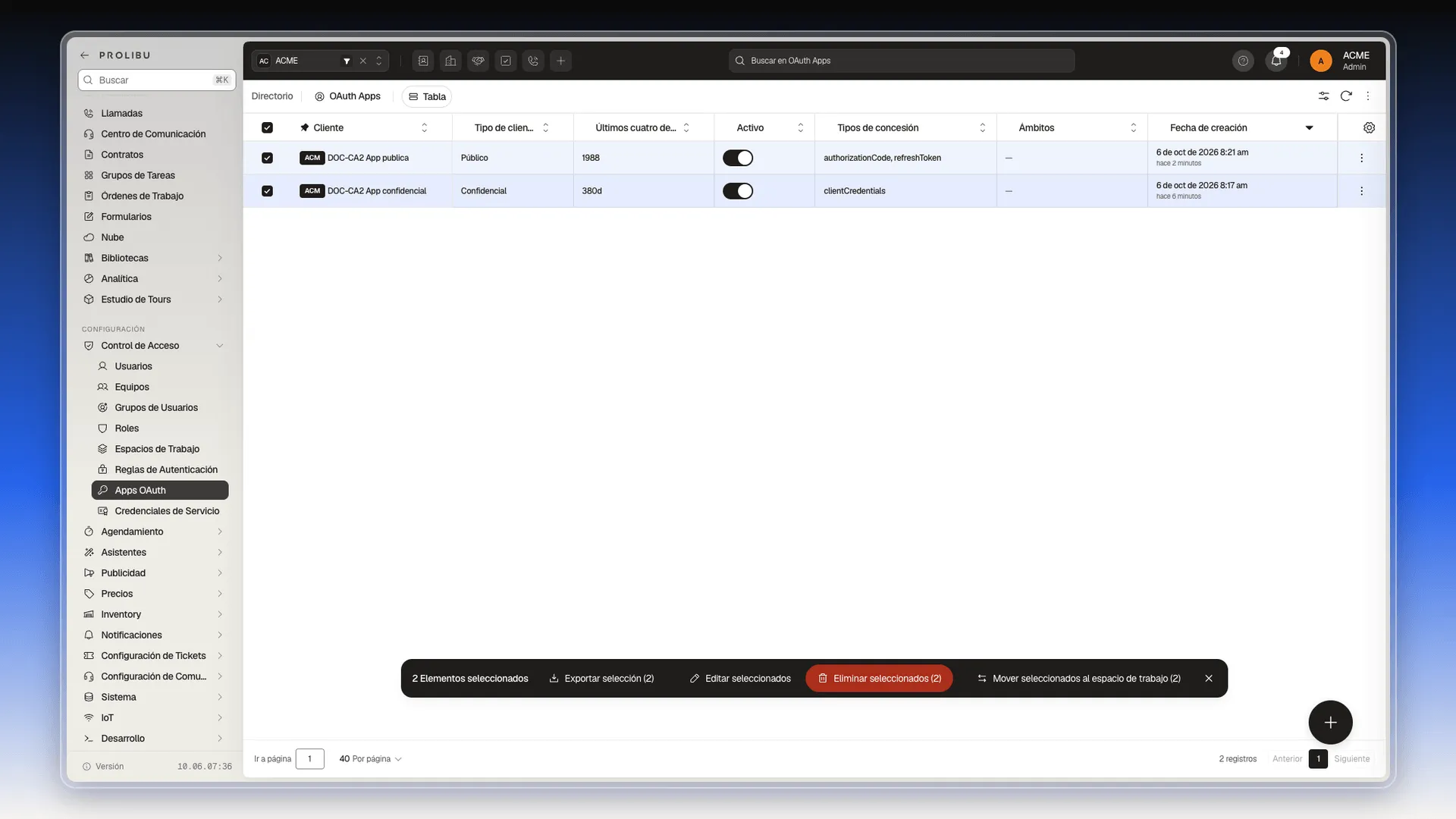
Task: Open the notifications bell
Action: [1276, 61]
